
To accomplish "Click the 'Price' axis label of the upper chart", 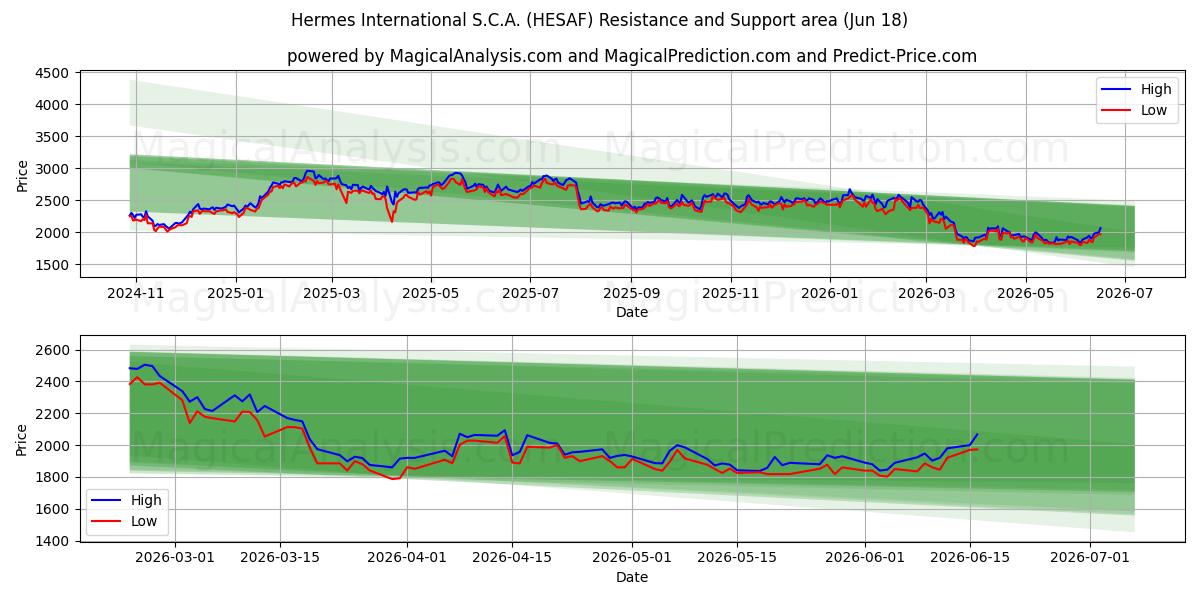I will 22,175.
